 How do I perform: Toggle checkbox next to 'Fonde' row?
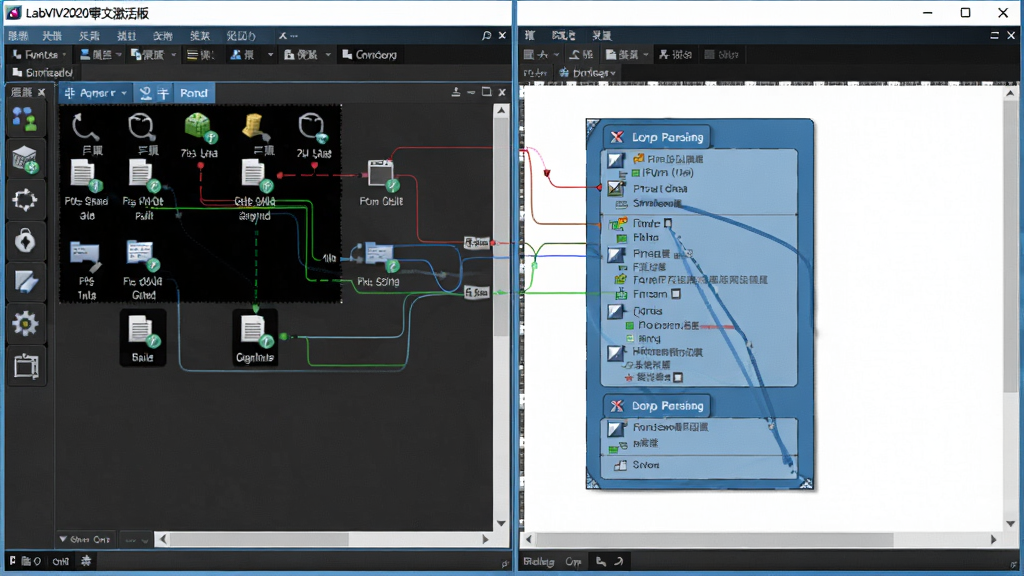(x=667, y=223)
